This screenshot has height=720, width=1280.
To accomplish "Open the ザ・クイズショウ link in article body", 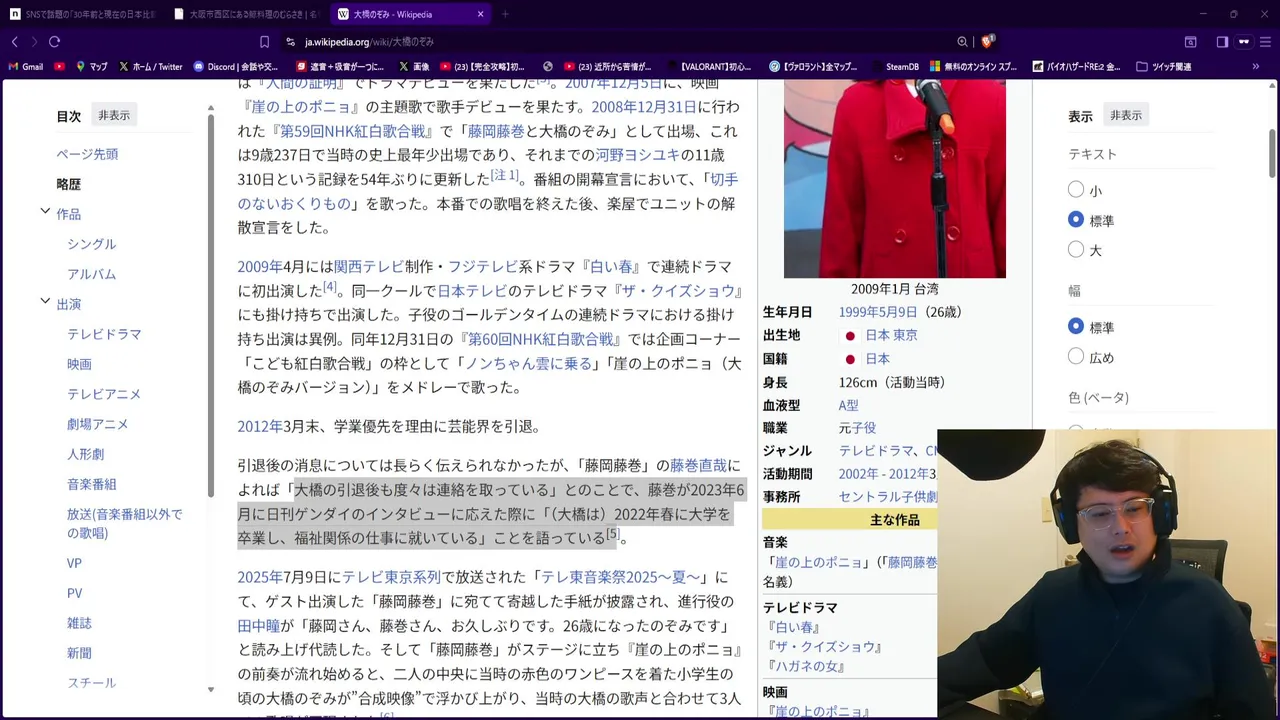I will point(678,291).
